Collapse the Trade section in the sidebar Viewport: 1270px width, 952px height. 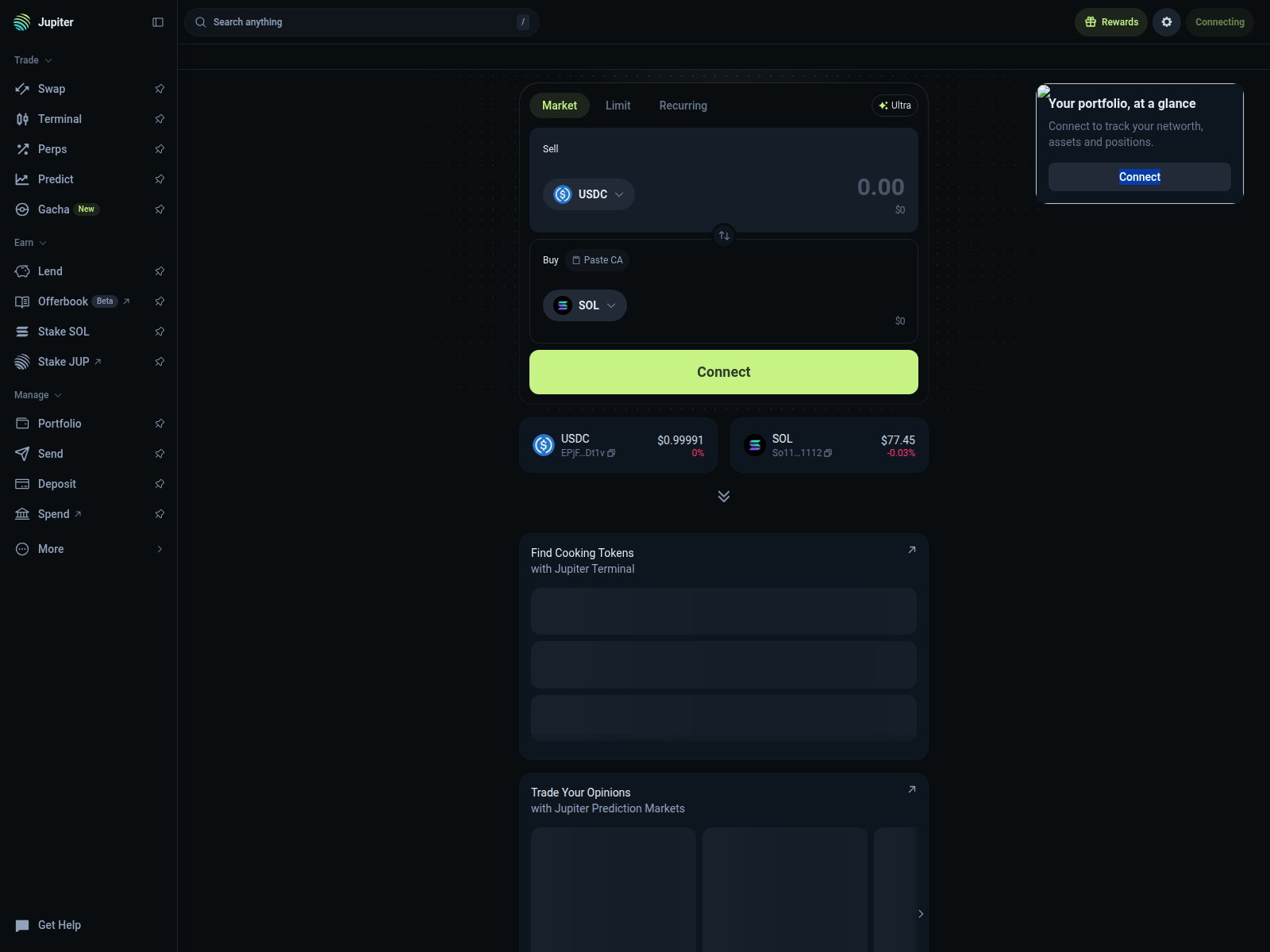[33, 60]
